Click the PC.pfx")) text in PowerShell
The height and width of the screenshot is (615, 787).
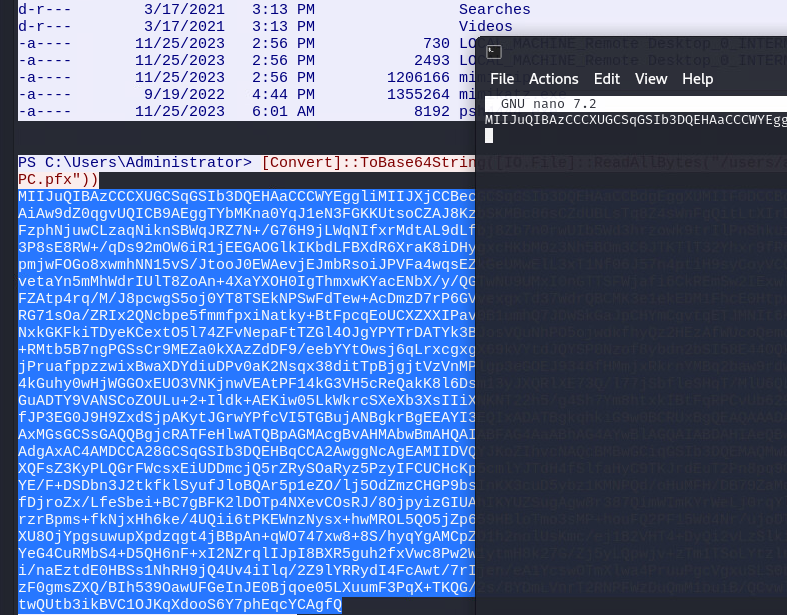pyautogui.click(x=58, y=179)
